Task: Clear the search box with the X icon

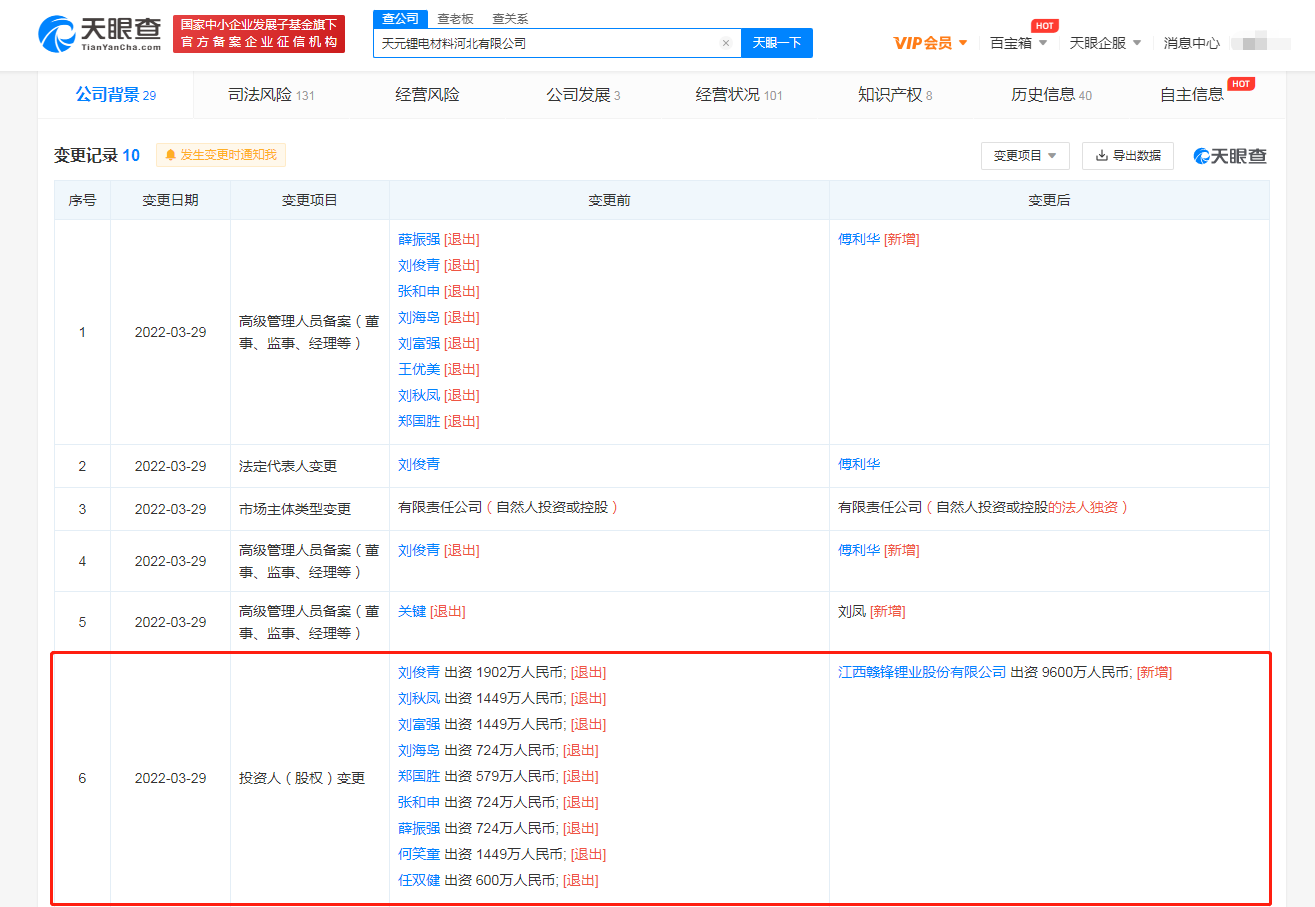Action: pyautogui.click(x=726, y=43)
